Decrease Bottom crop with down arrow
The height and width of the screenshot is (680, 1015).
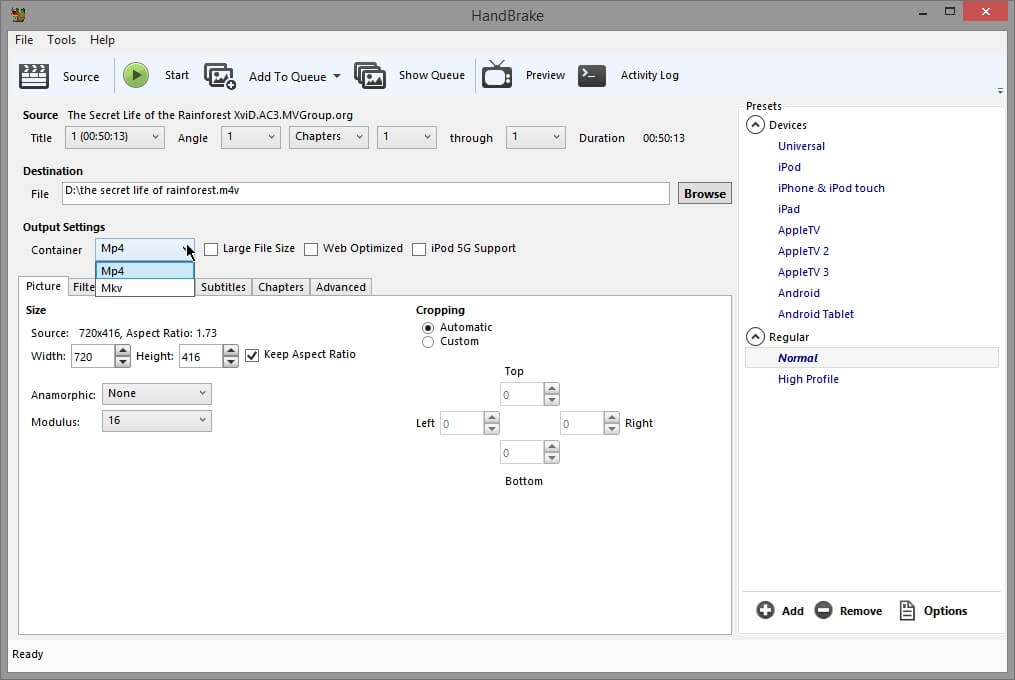click(552, 458)
